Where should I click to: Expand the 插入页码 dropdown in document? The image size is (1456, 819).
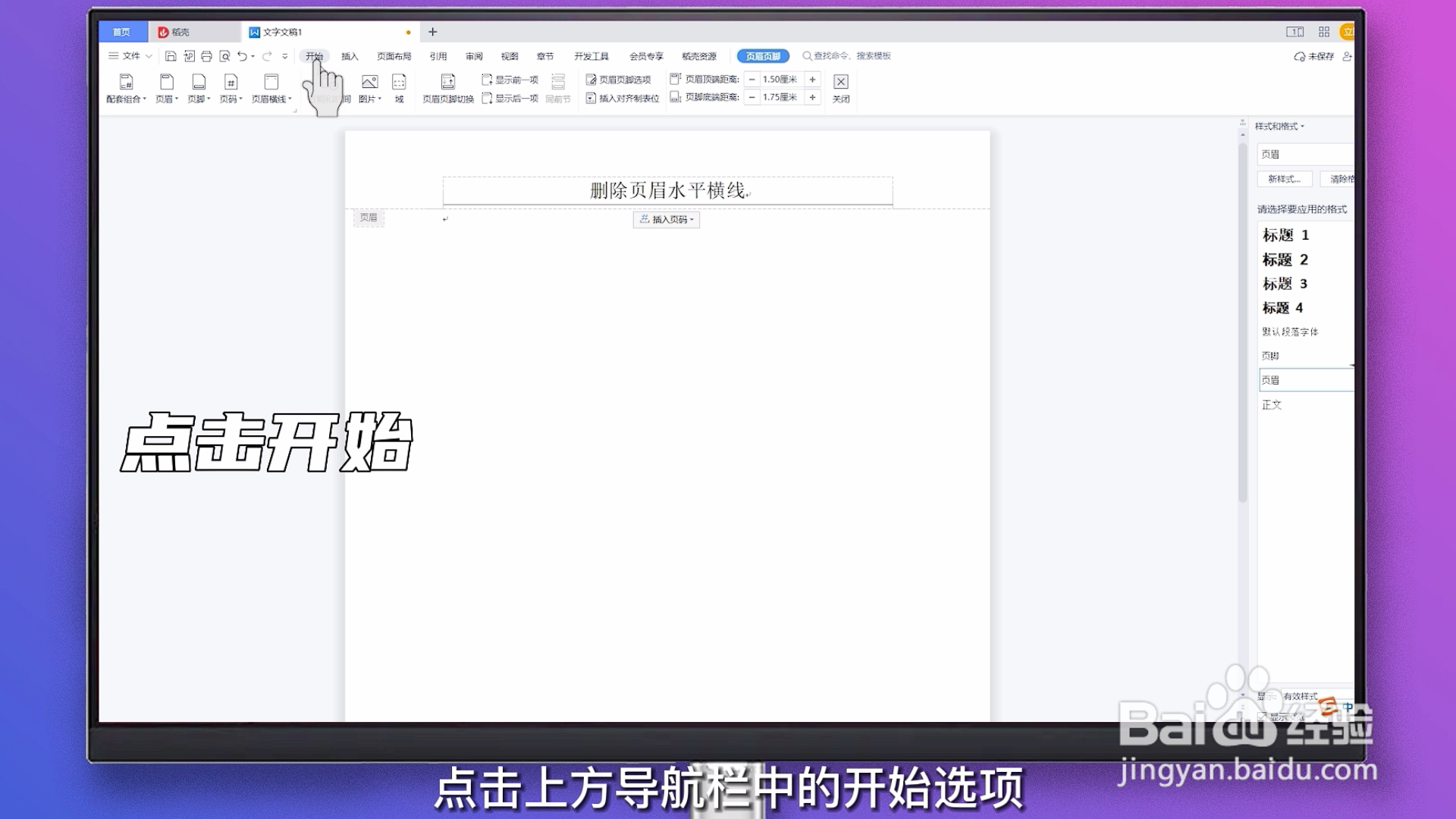[x=667, y=219]
